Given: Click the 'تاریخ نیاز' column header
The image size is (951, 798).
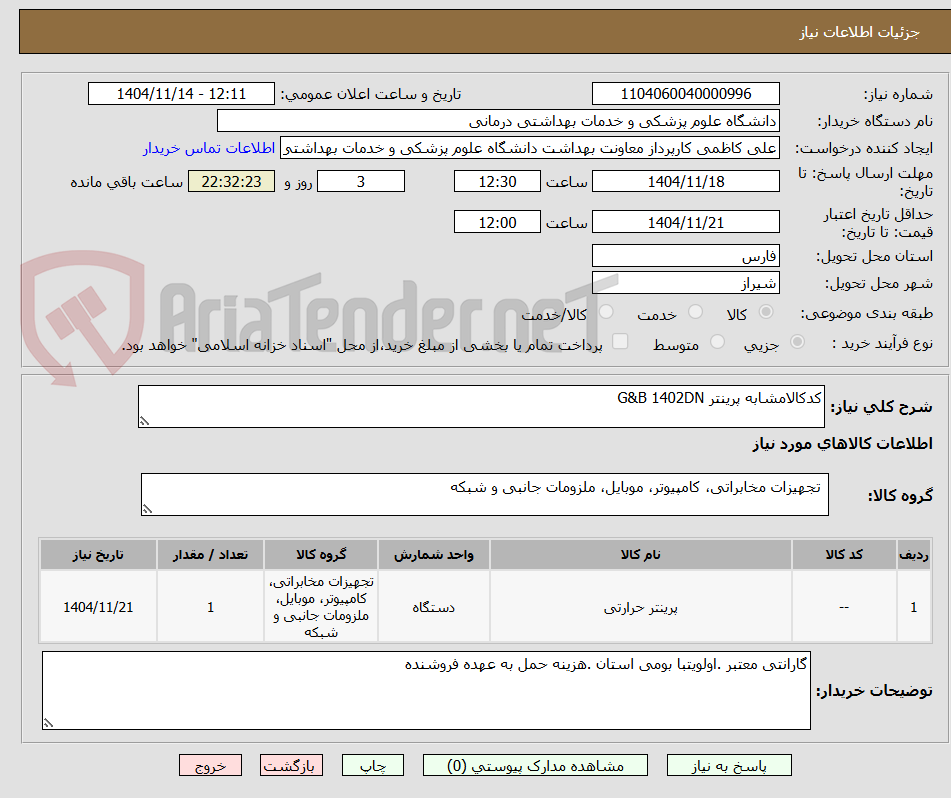Looking at the screenshot, I should [98, 555].
